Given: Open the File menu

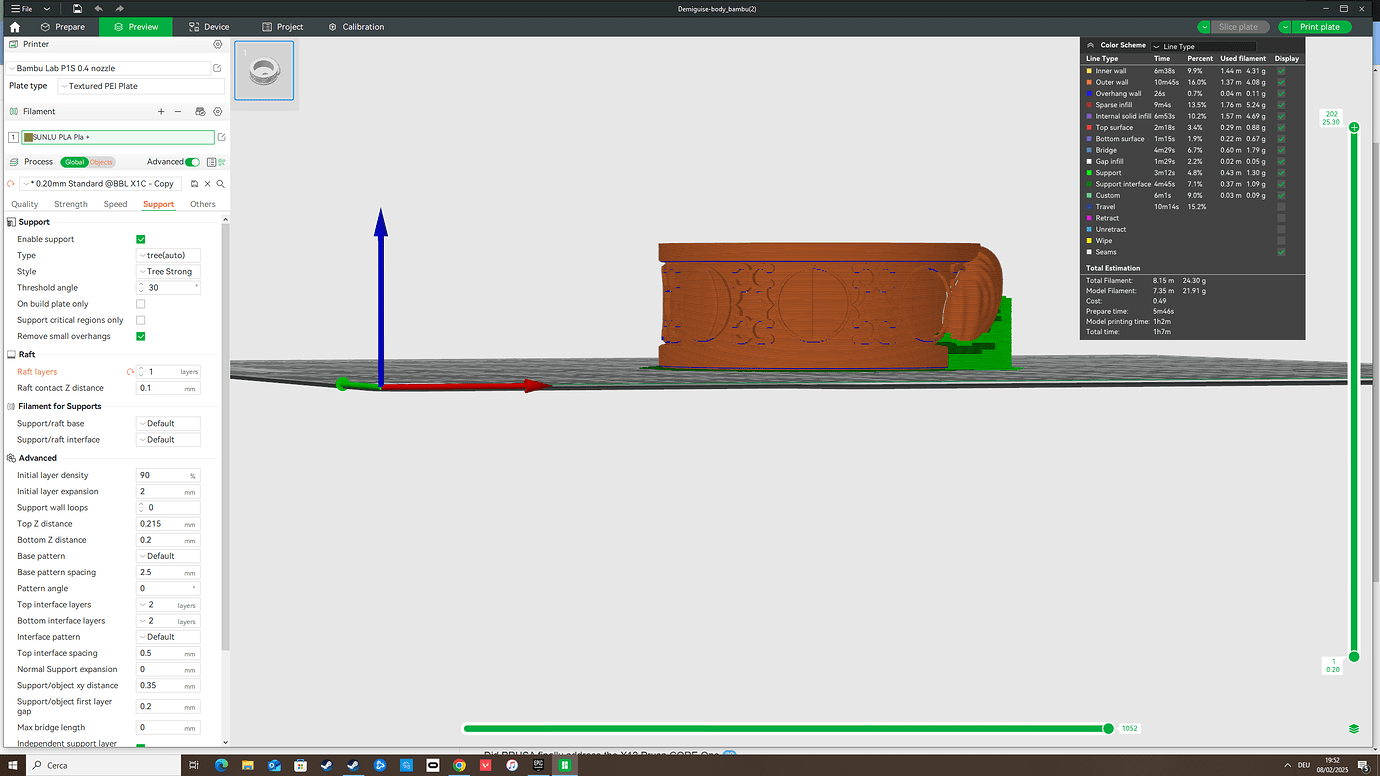Looking at the screenshot, I should click(22, 9).
